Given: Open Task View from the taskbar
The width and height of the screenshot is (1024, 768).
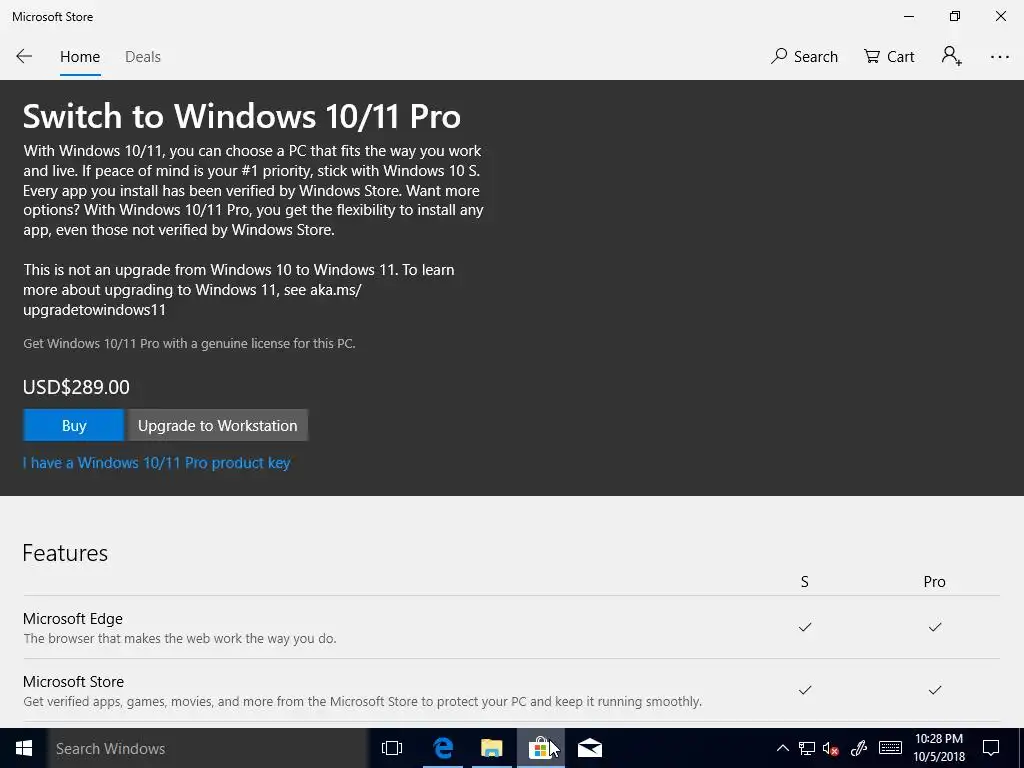Looking at the screenshot, I should [392, 748].
